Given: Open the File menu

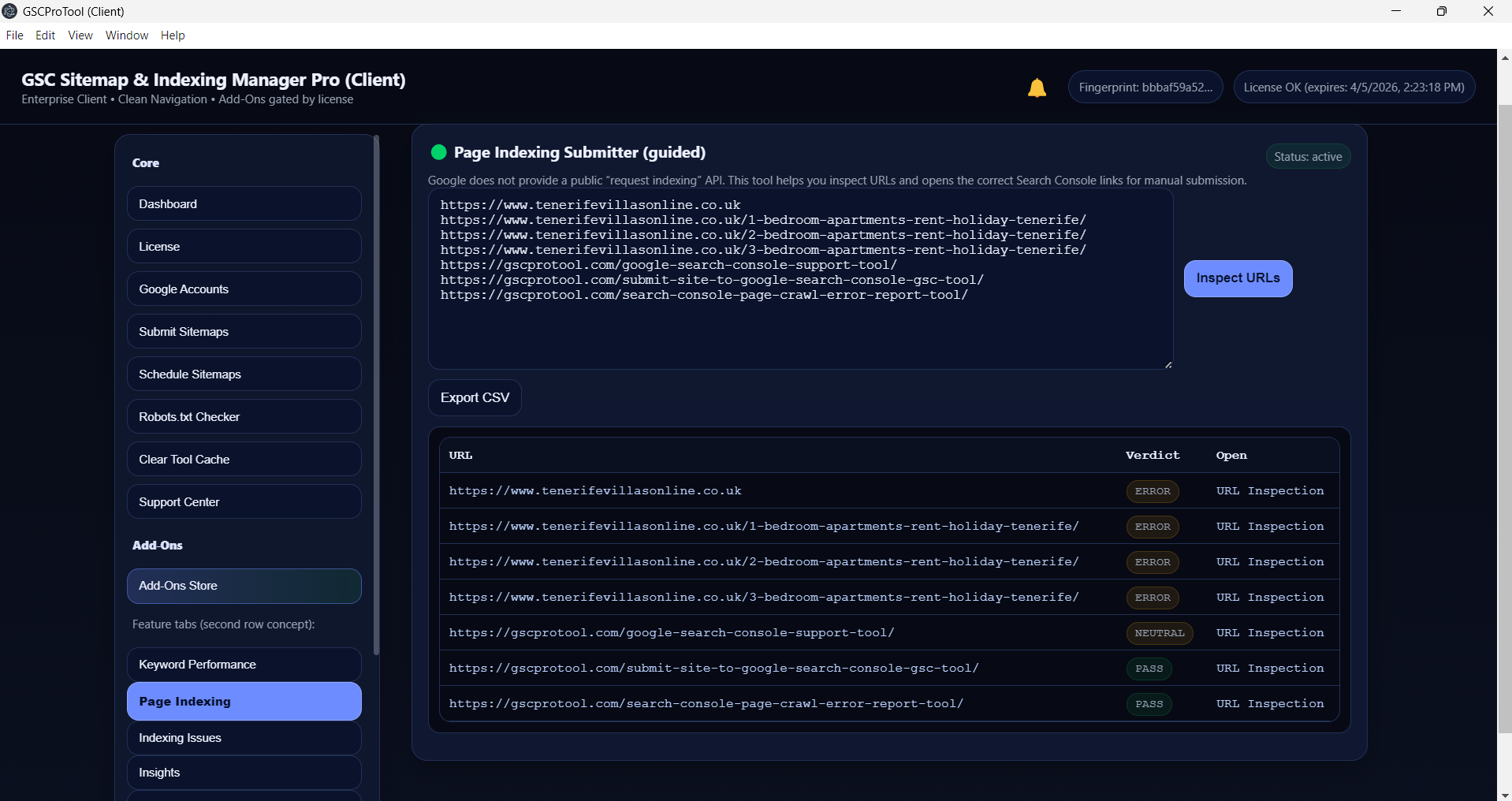Looking at the screenshot, I should 14,35.
